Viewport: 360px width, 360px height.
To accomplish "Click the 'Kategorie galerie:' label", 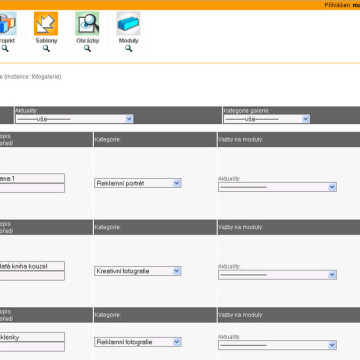I will 246,111.
